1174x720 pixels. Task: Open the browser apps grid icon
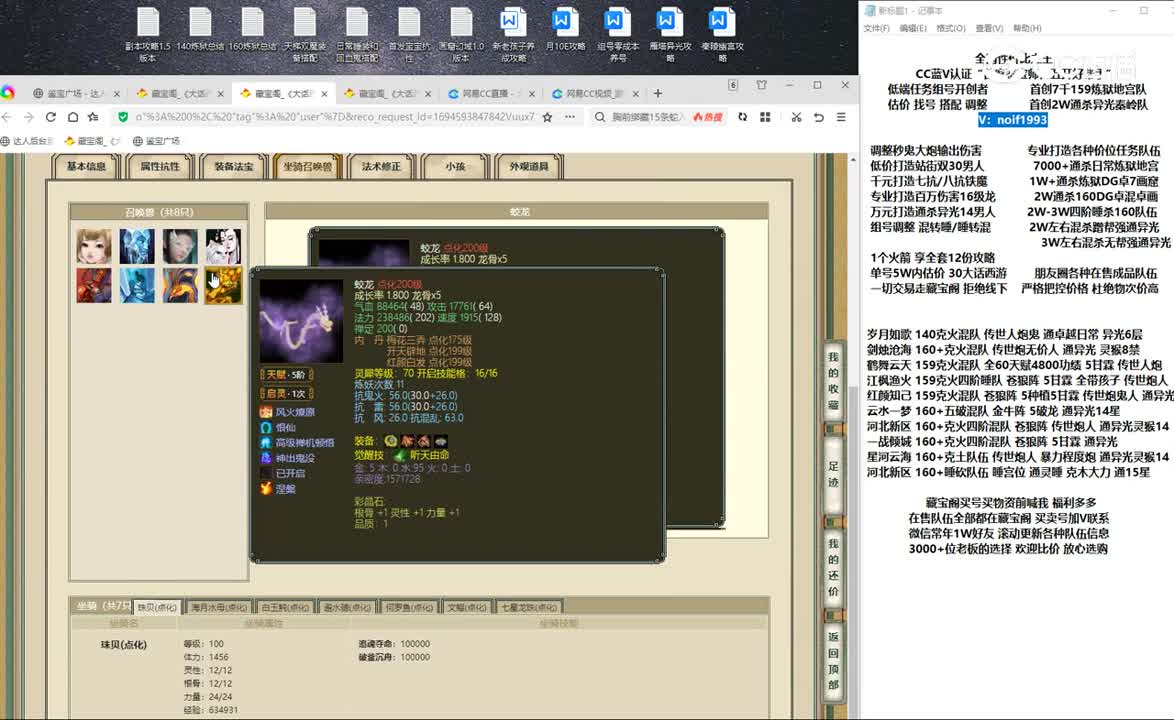[765, 117]
